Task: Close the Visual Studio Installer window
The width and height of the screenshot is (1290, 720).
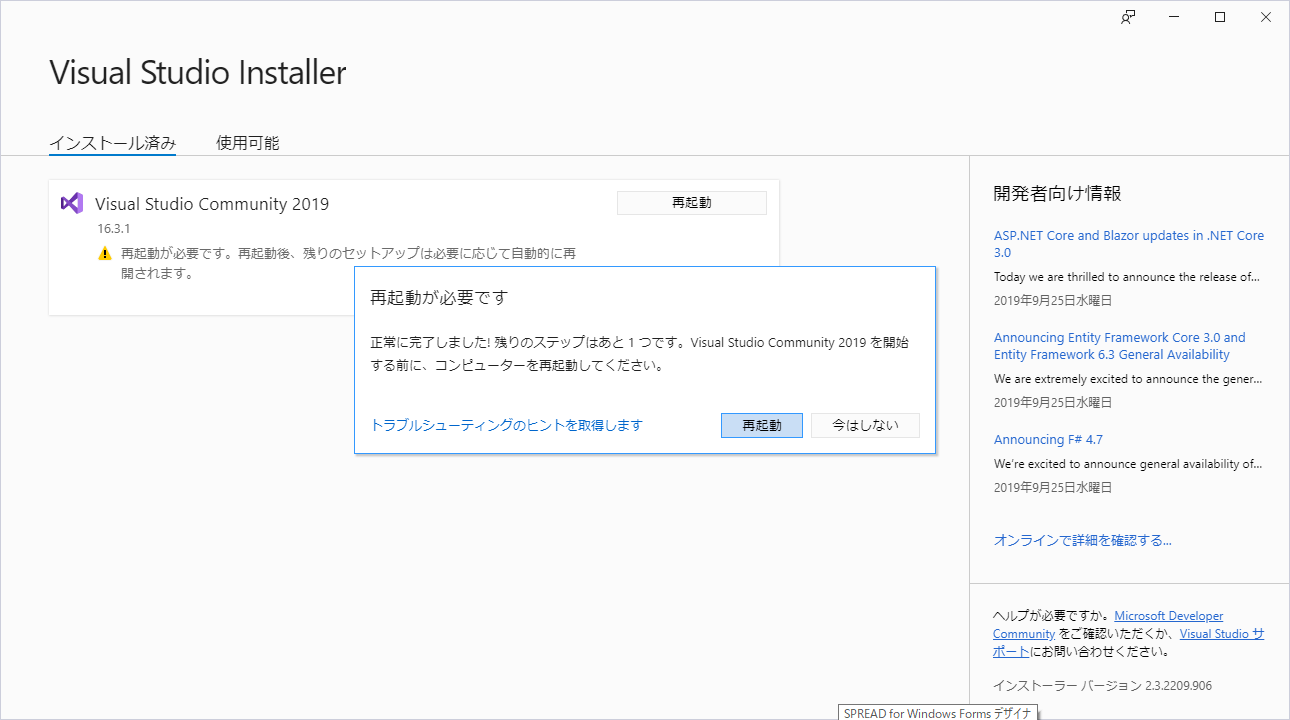Action: point(1266,17)
